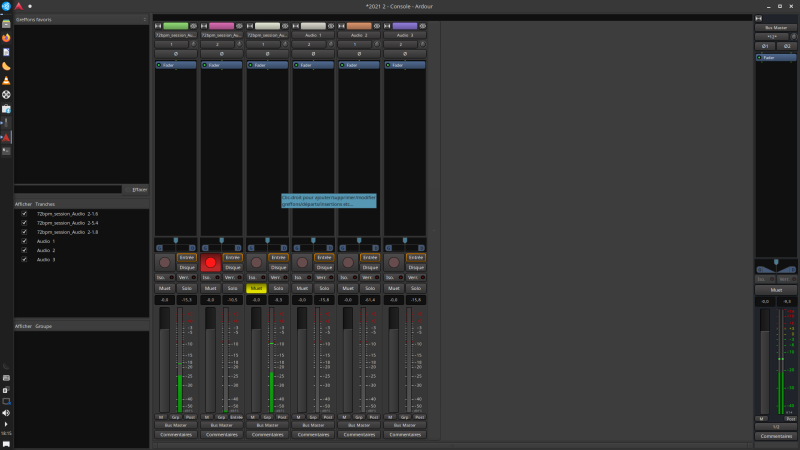Uncheck the 72bpm_session_Audio 2-1.6 strip checkbox
The image size is (800, 450).
(x=24, y=213)
